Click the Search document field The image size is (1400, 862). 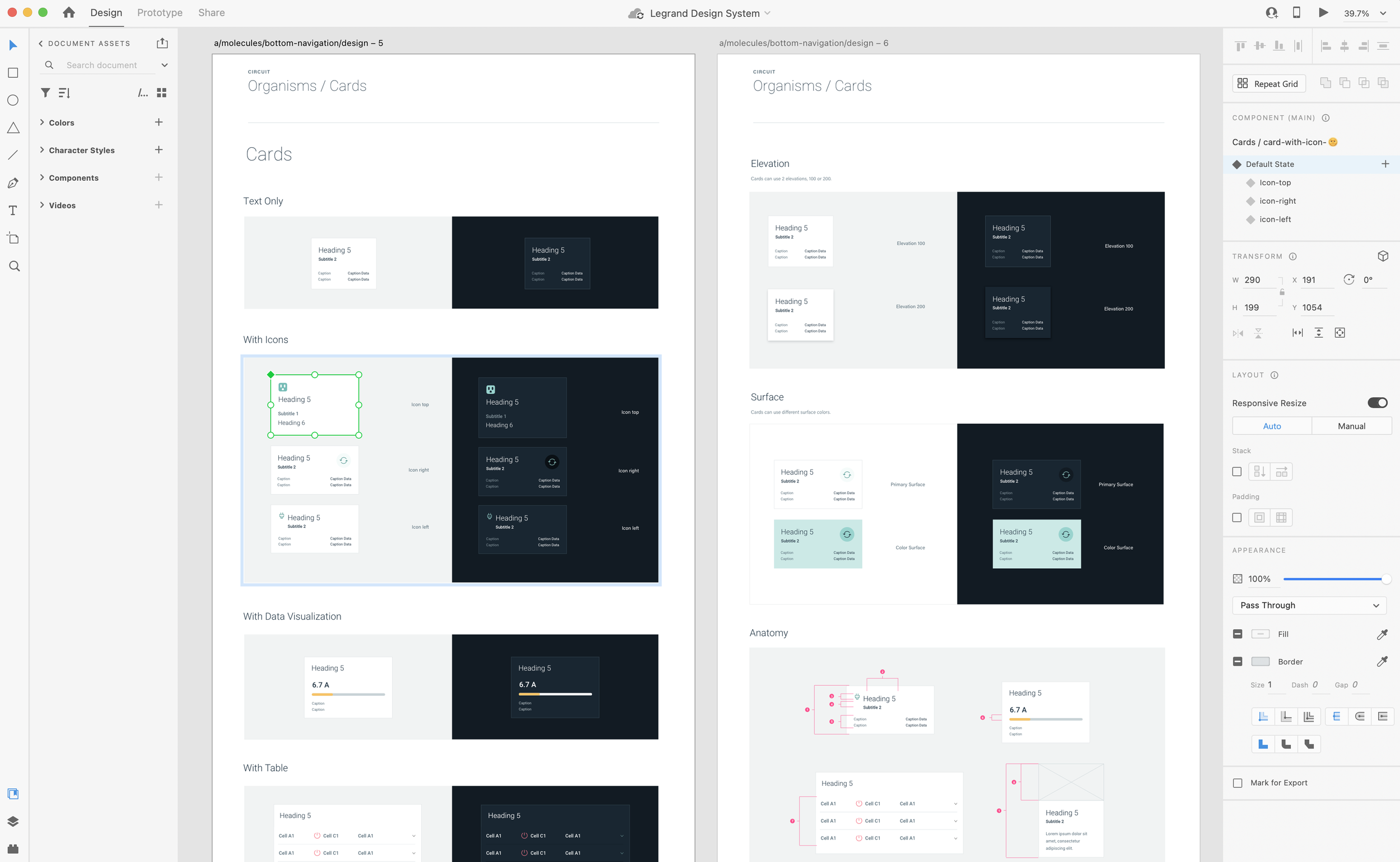point(101,65)
